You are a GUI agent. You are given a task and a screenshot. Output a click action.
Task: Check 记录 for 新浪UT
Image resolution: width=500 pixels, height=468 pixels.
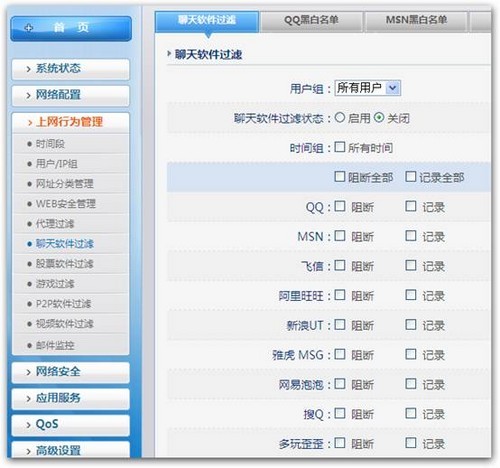point(411,325)
